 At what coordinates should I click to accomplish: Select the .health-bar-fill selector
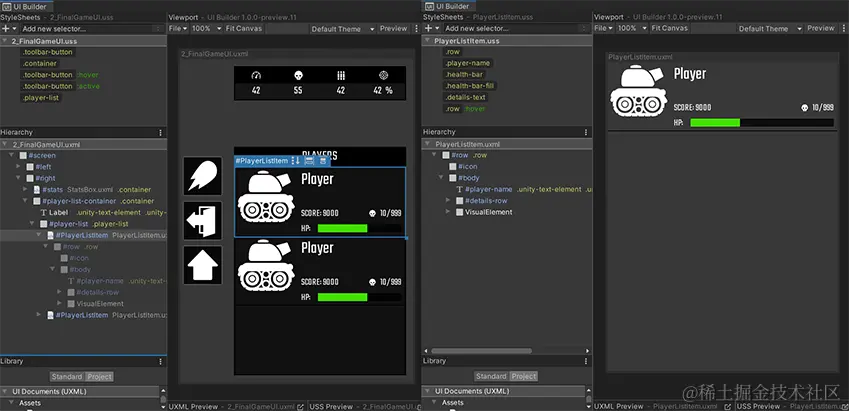[470, 86]
